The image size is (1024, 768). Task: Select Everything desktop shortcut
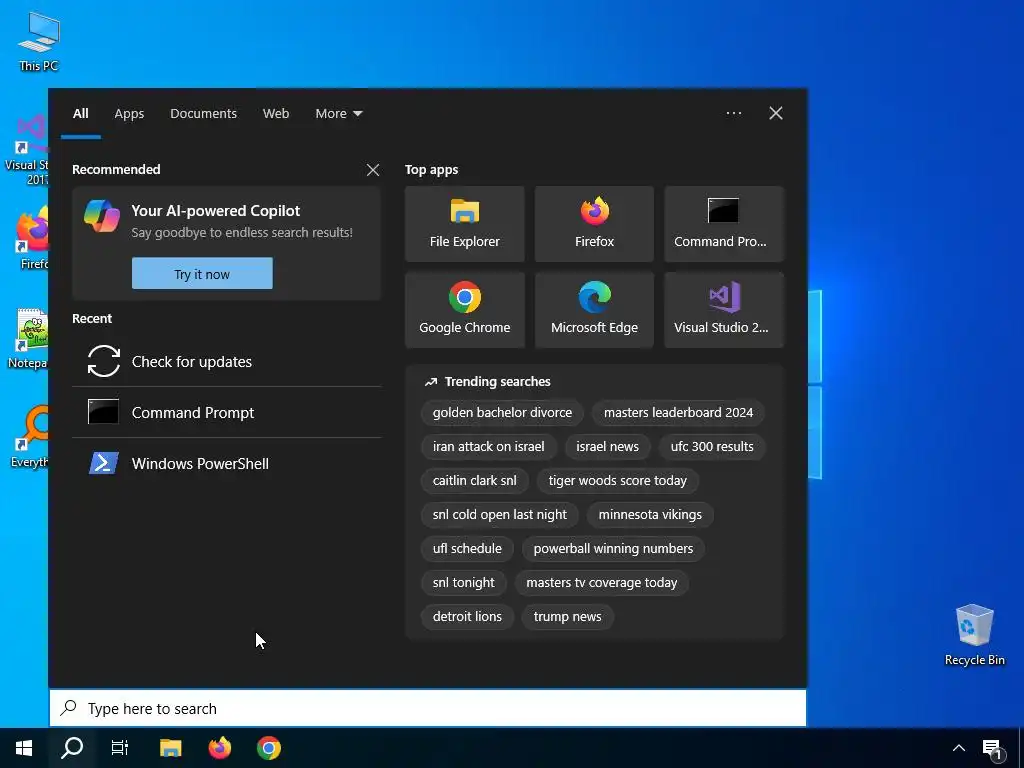(27, 436)
